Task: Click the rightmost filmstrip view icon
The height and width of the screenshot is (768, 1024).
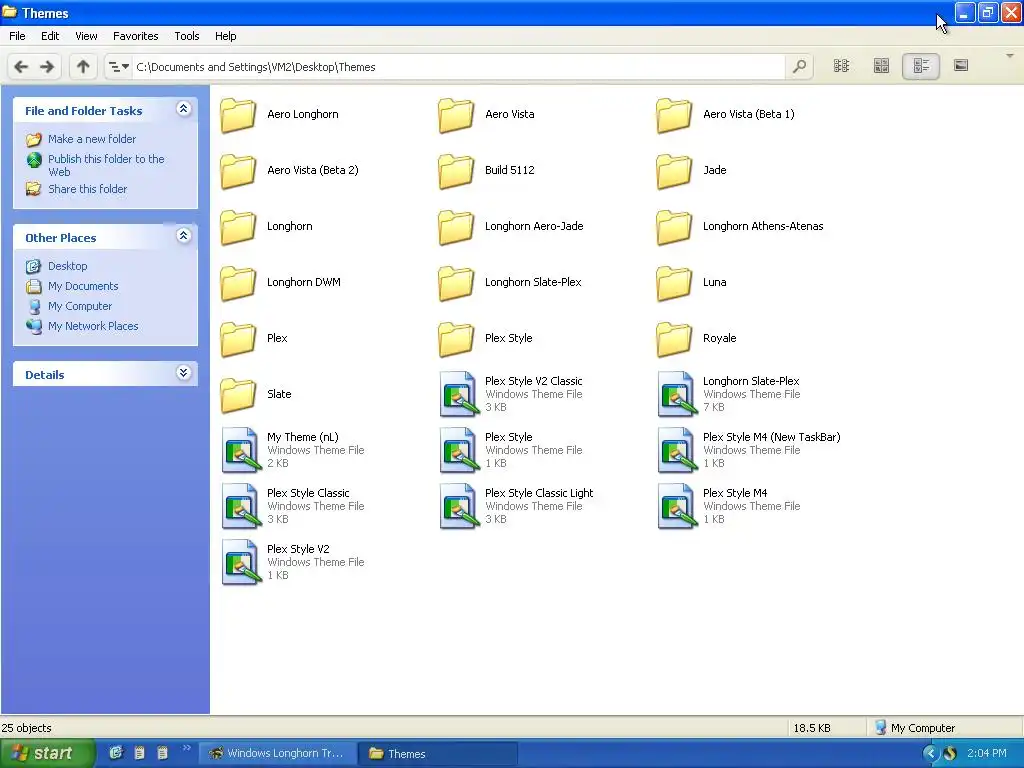Action: (961, 65)
